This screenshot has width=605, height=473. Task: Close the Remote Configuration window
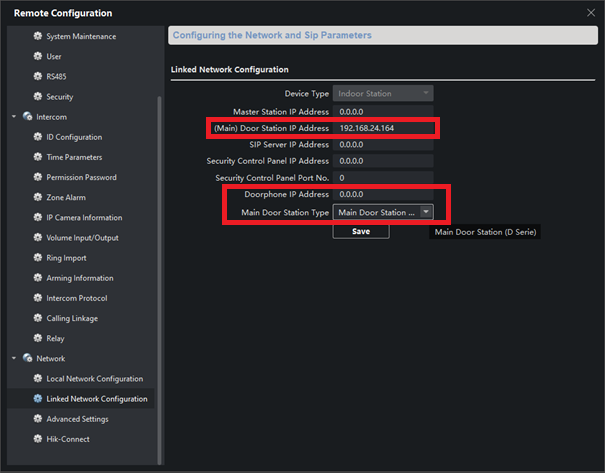point(589,12)
